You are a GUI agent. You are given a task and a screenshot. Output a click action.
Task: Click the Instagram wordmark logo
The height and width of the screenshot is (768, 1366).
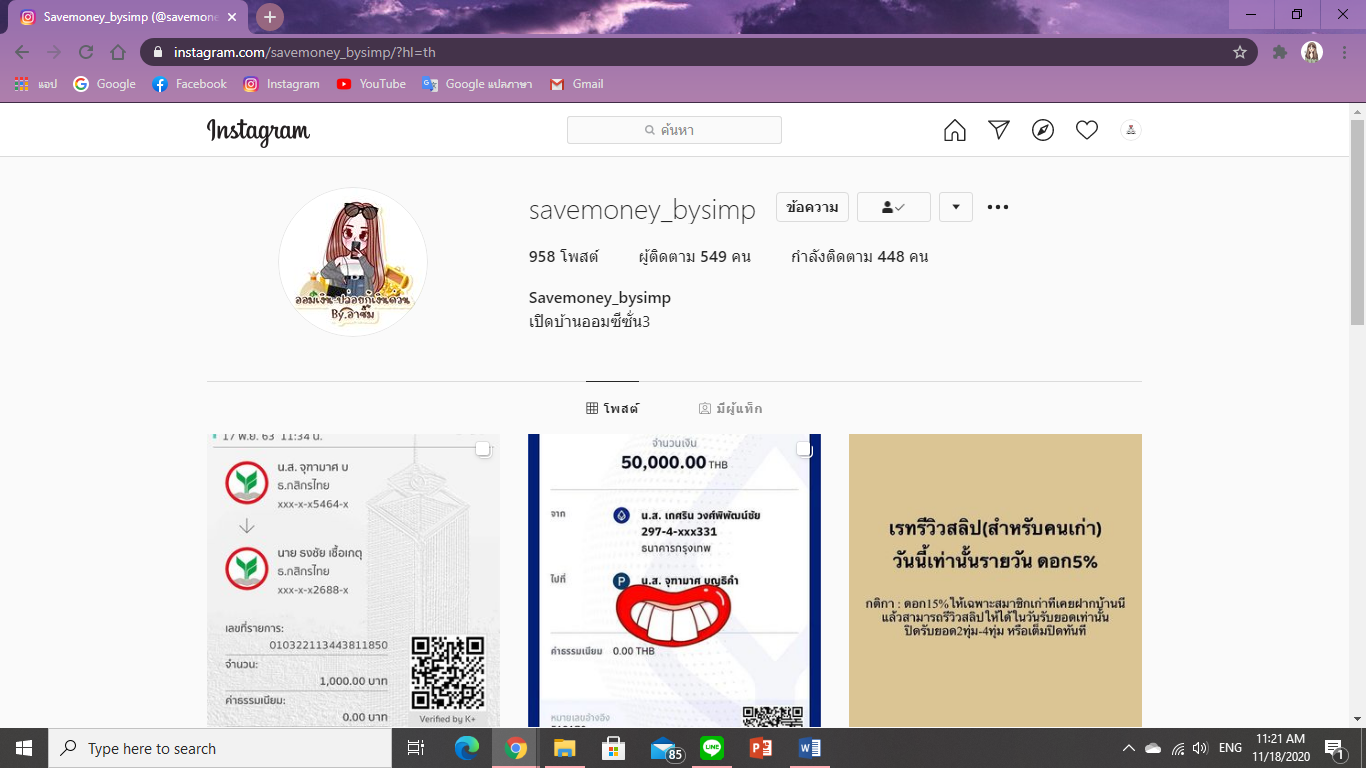tap(258, 131)
